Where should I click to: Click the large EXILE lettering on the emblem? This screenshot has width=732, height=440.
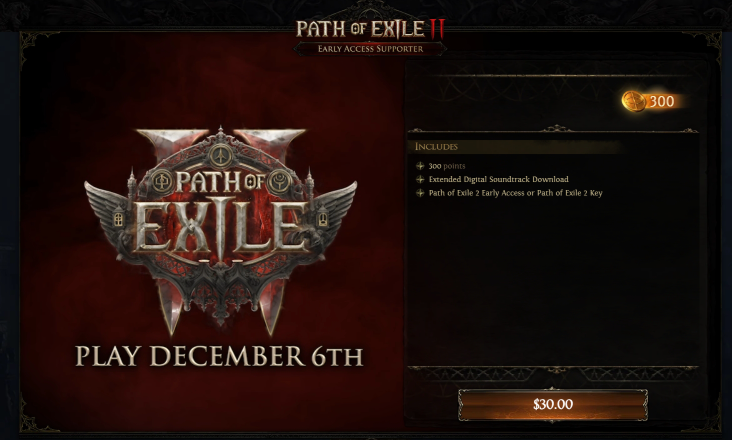tap(220, 227)
